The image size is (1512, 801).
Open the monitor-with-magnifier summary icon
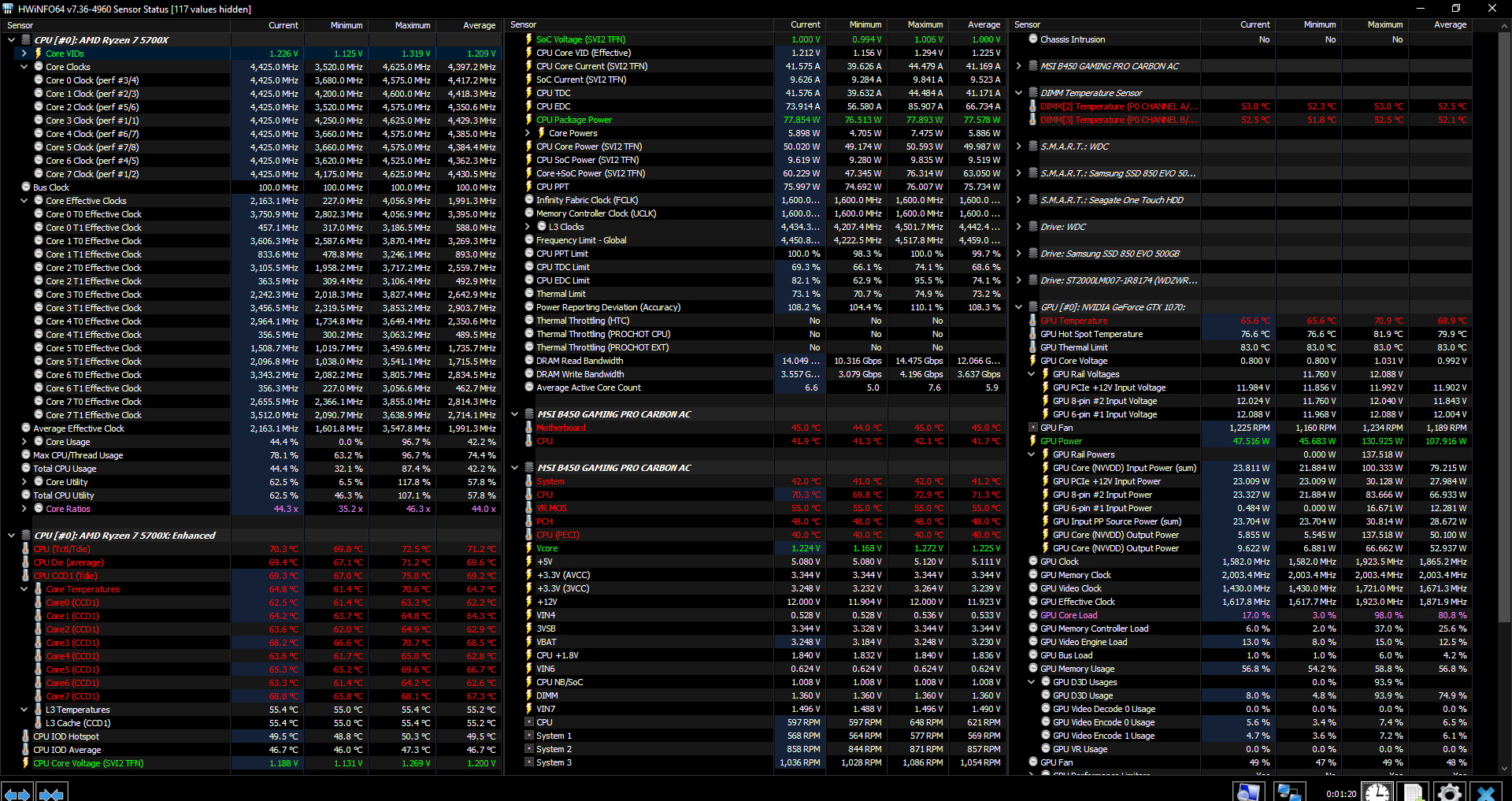[x=1248, y=792]
